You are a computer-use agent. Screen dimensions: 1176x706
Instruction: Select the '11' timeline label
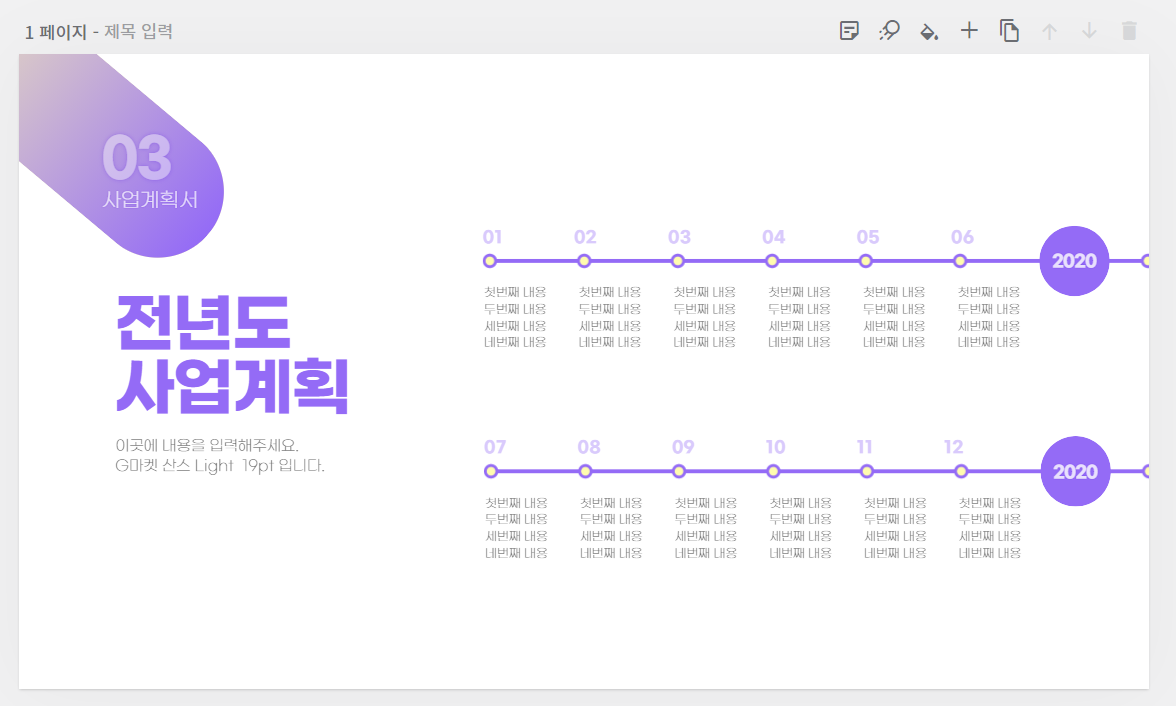(x=865, y=447)
